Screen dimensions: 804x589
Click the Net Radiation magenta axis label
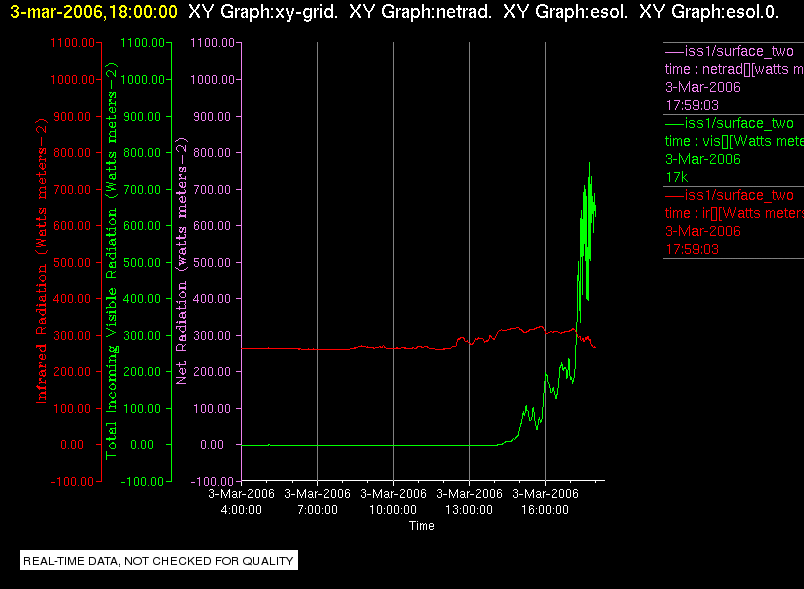click(182, 261)
